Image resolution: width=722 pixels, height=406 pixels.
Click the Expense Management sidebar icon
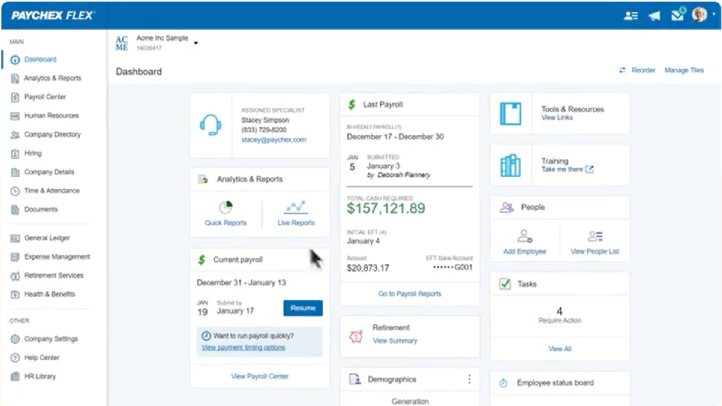coord(15,257)
